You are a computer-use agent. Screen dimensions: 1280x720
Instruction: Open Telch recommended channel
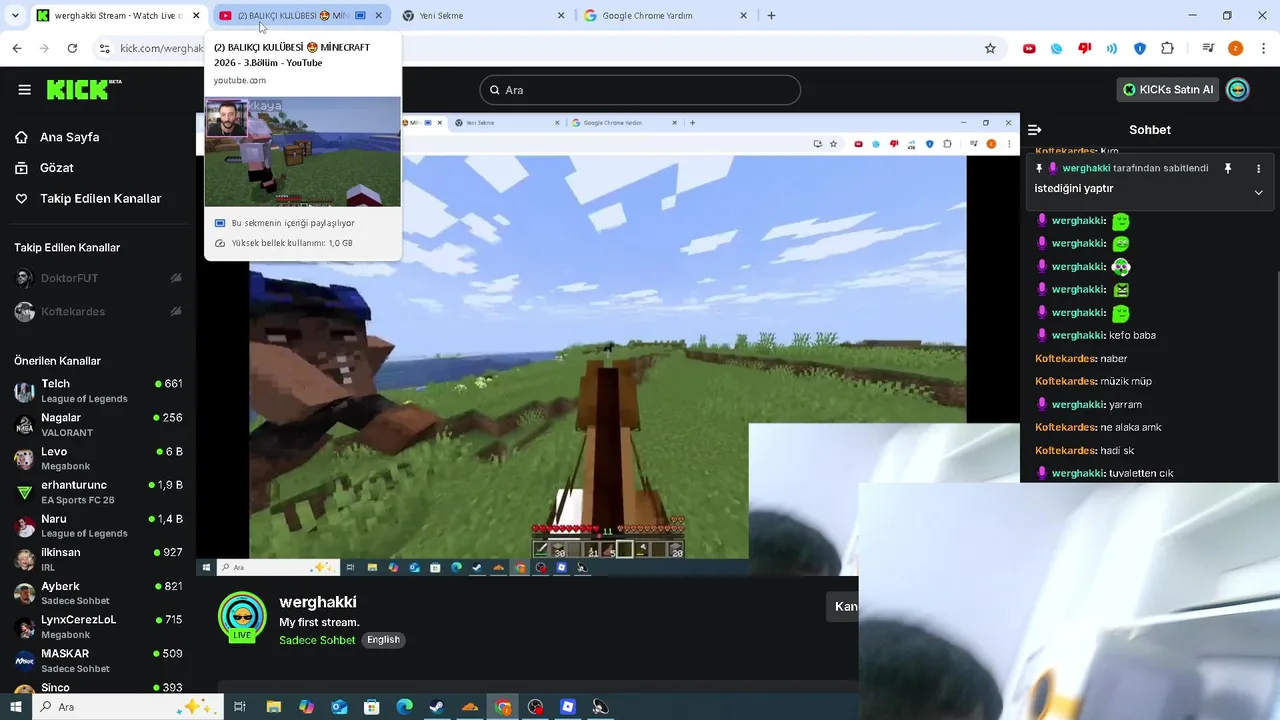click(98, 391)
